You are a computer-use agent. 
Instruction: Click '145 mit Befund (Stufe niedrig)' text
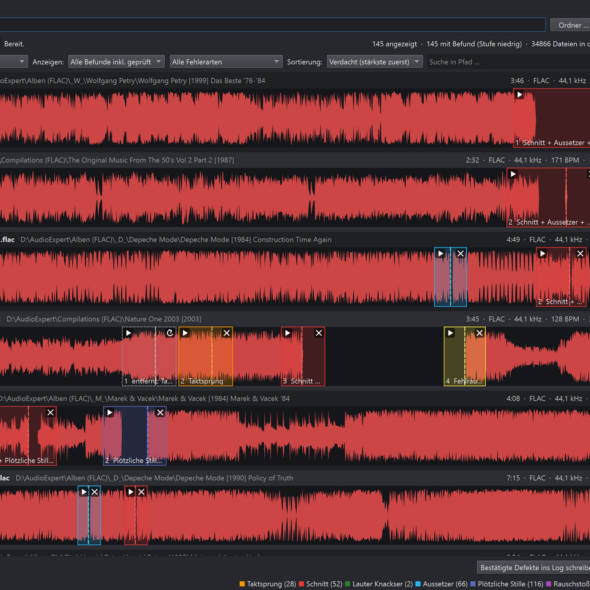474,44
